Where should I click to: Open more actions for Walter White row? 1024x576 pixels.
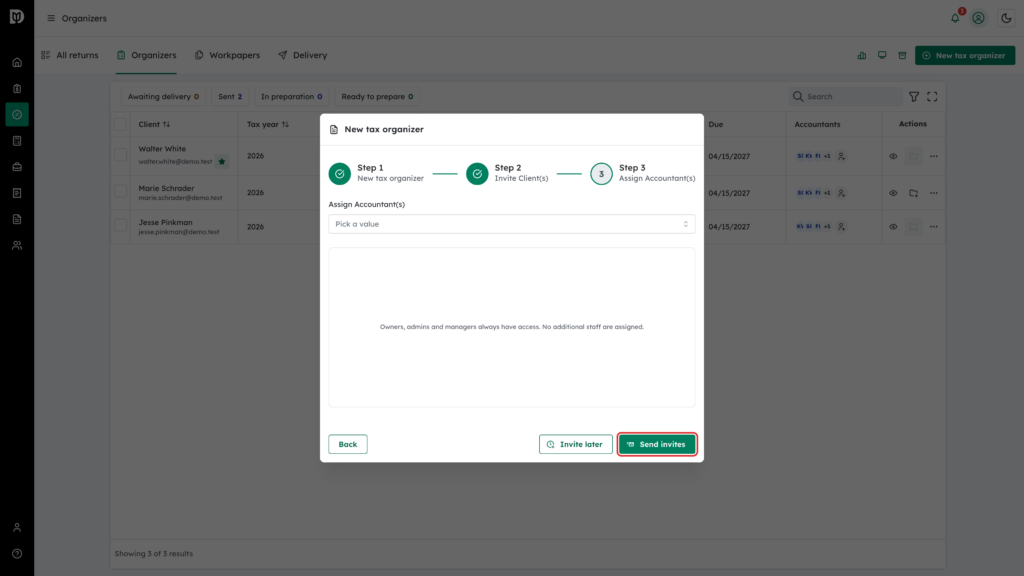933,156
